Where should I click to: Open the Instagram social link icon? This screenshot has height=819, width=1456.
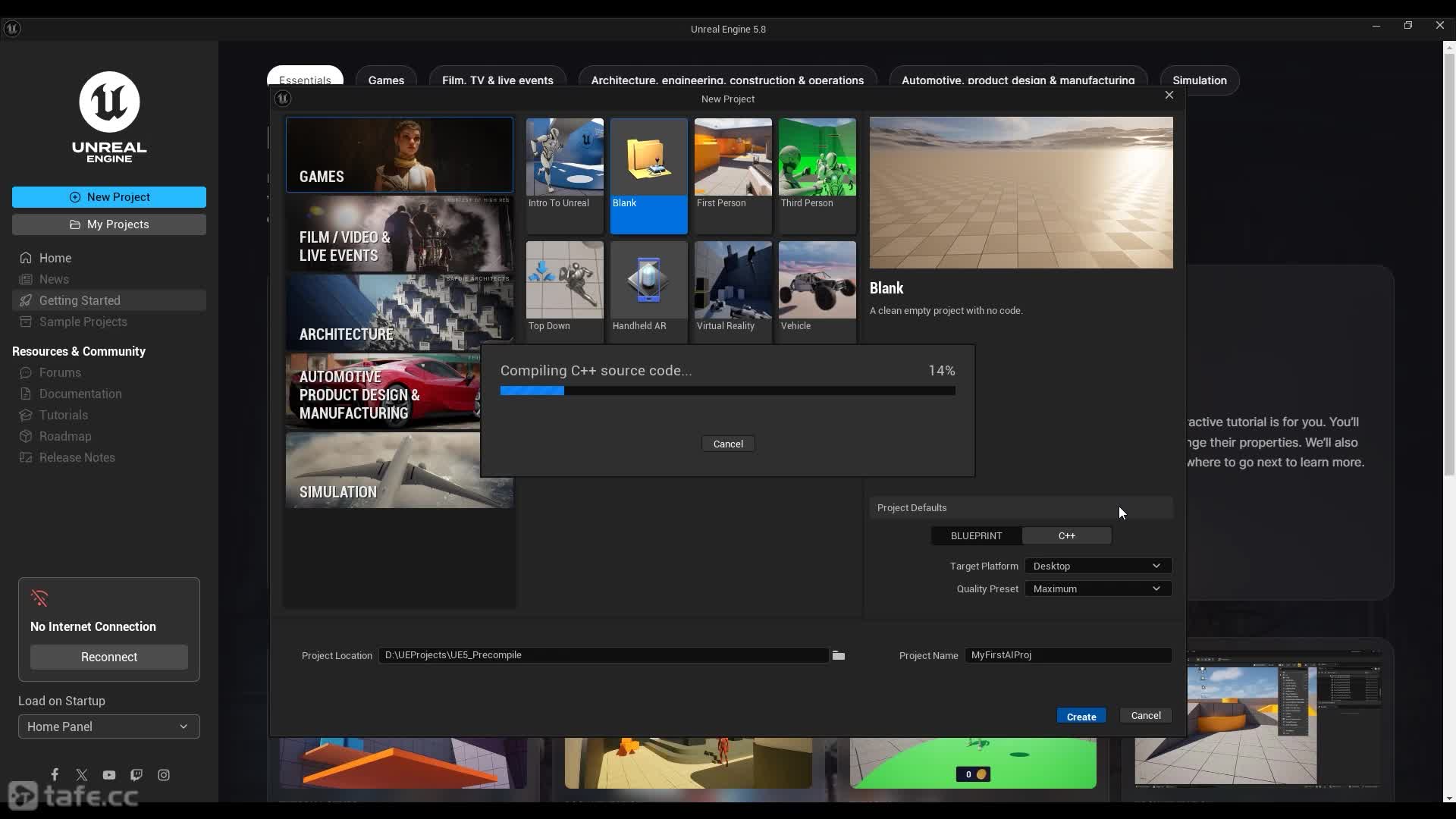coord(164,775)
